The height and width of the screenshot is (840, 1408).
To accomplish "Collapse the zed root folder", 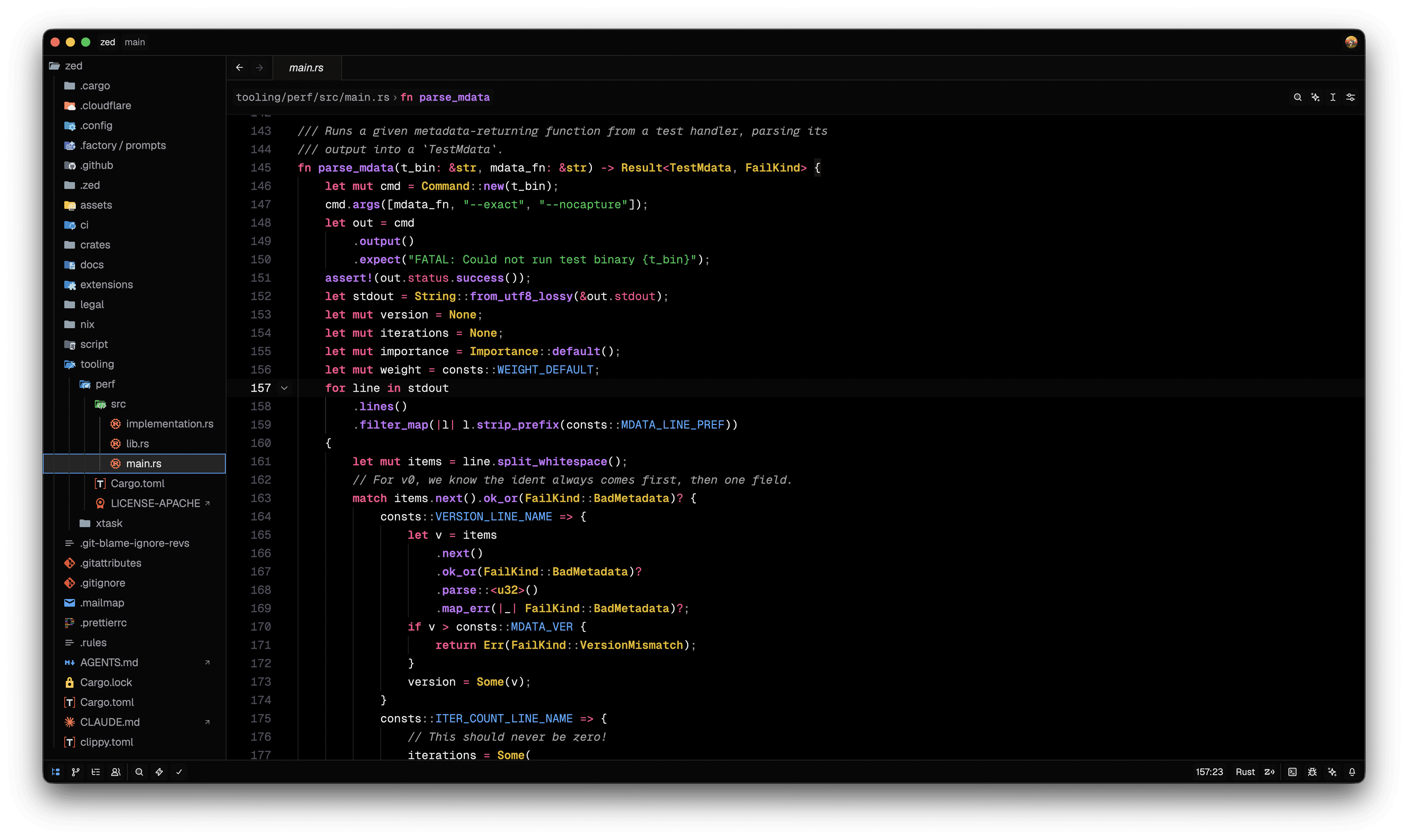I will point(135,66).
